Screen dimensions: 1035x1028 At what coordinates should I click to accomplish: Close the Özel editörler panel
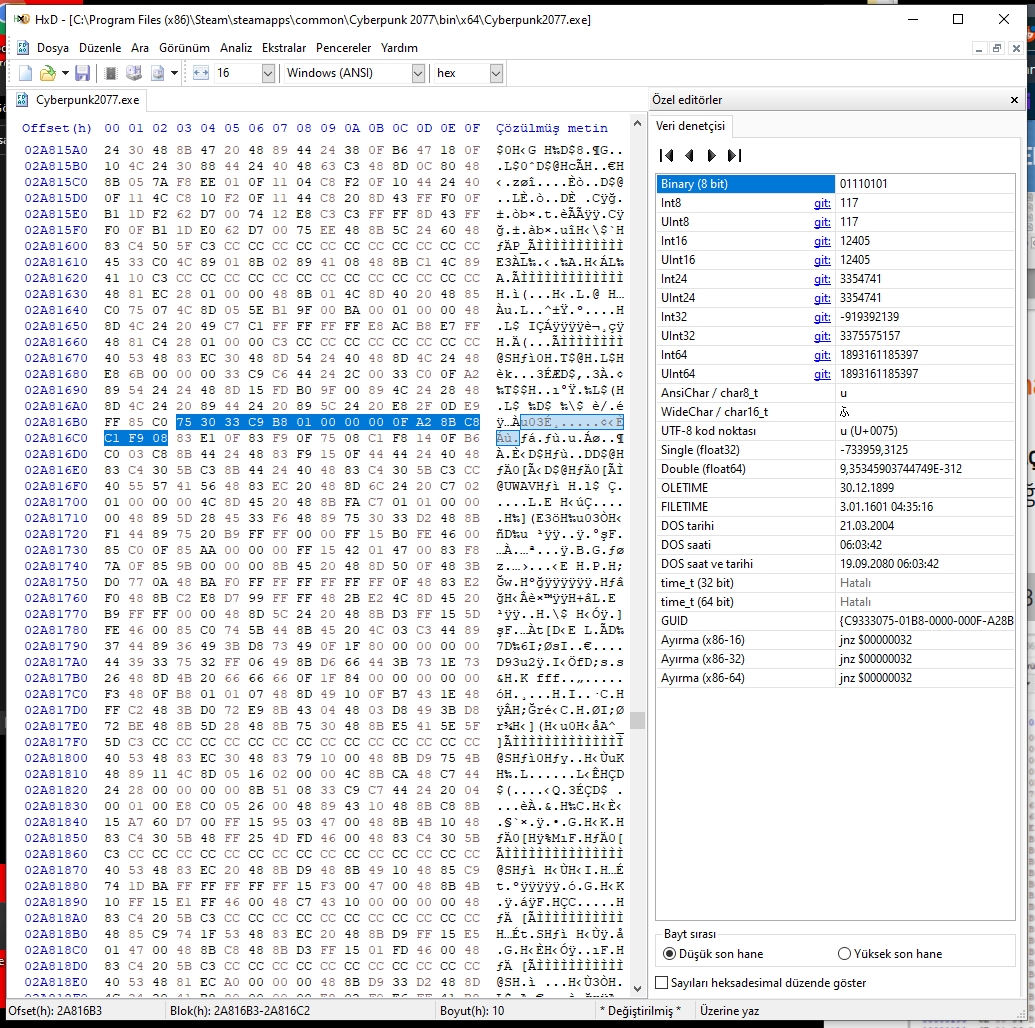coord(1014,100)
